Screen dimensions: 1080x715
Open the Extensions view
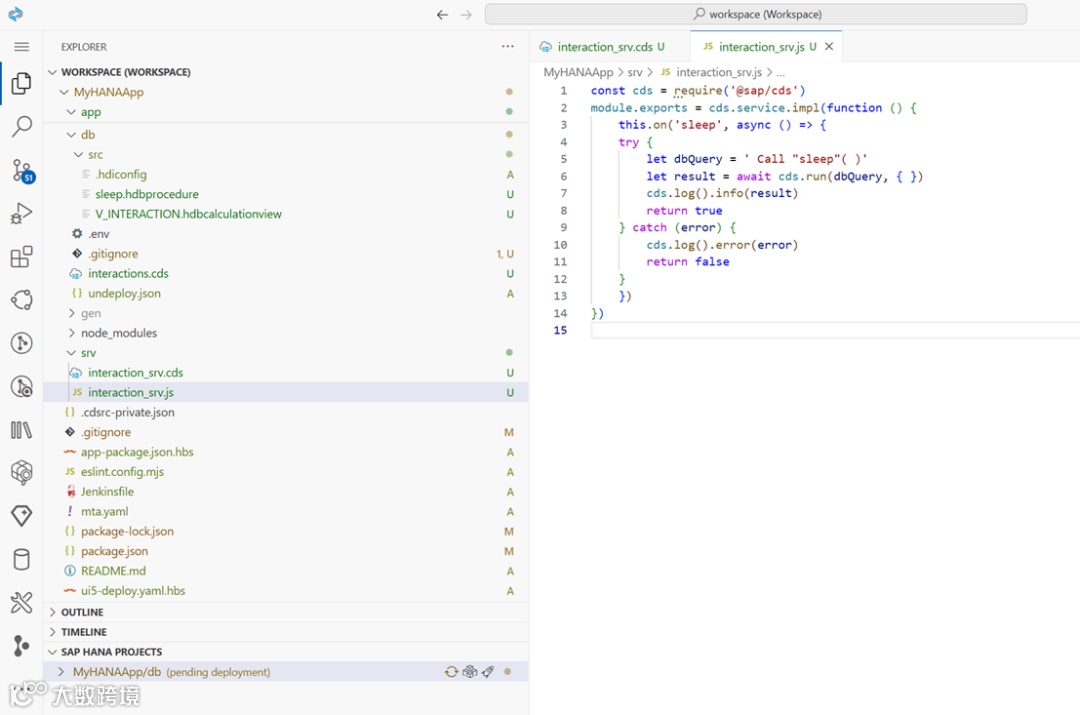click(21, 257)
